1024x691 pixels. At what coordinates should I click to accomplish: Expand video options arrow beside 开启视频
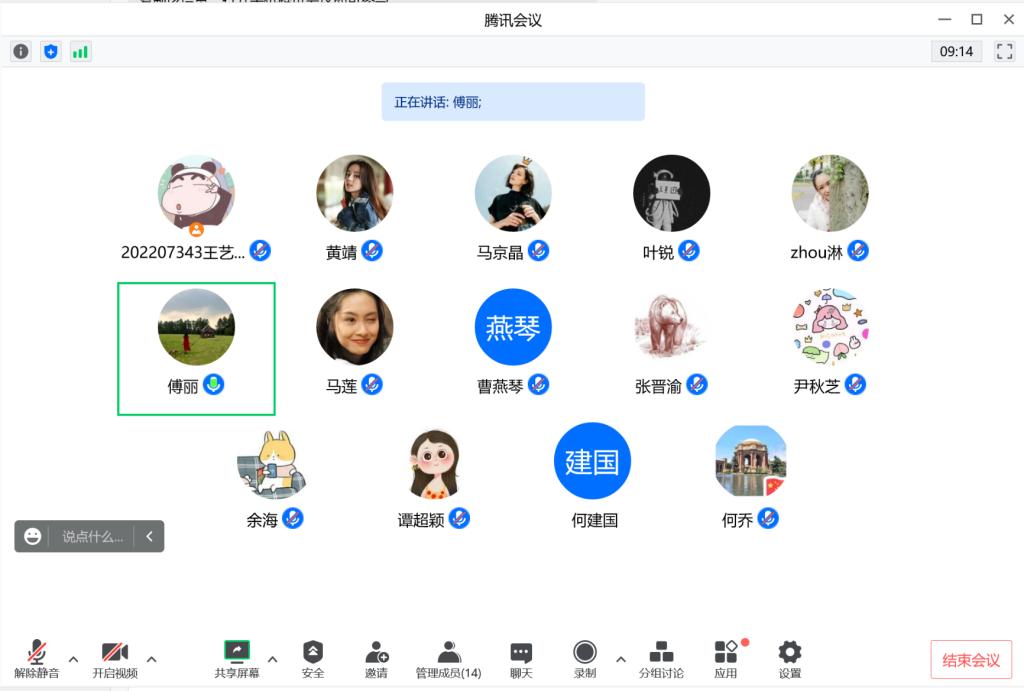(x=152, y=659)
